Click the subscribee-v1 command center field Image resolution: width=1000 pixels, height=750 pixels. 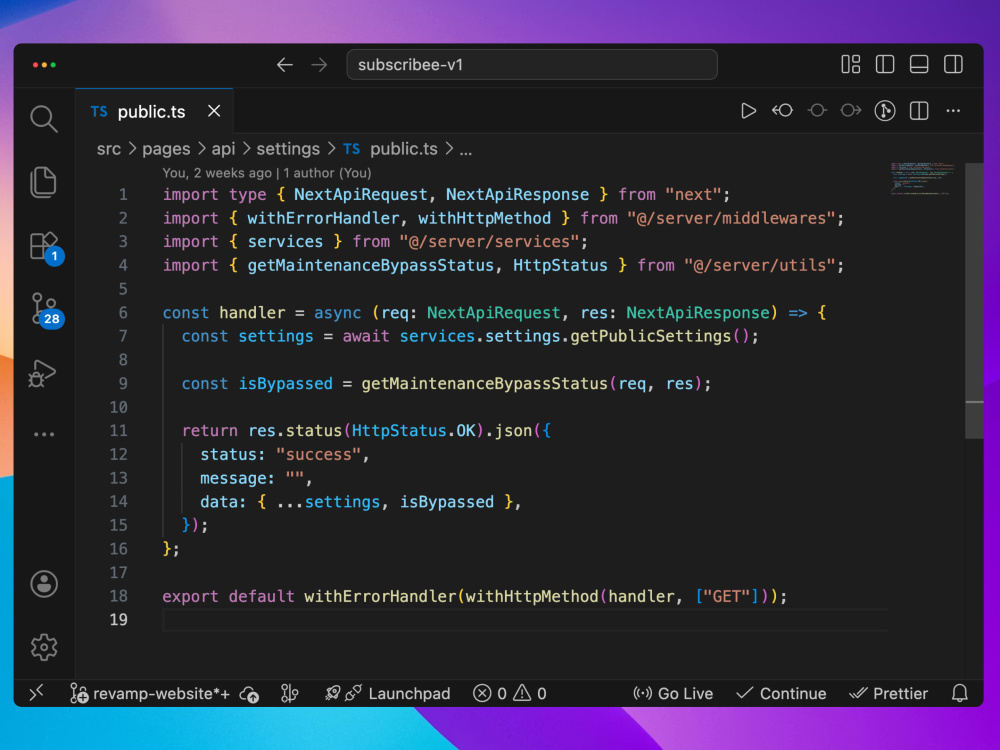click(532, 64)
